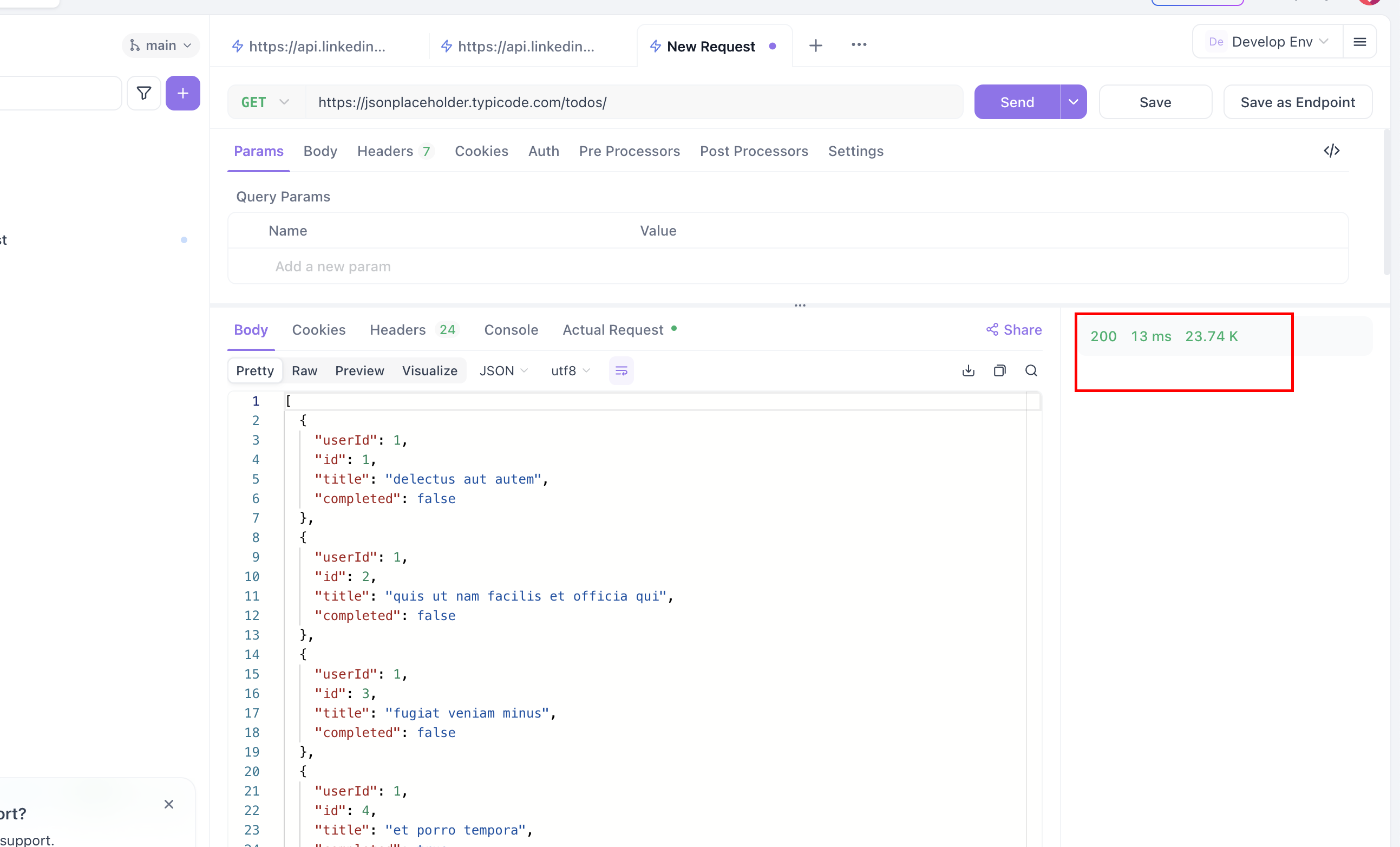This screenshot has height=847, width=1400.
Task: Click the filter funnel icon
Action: click(x=144, y=93)
